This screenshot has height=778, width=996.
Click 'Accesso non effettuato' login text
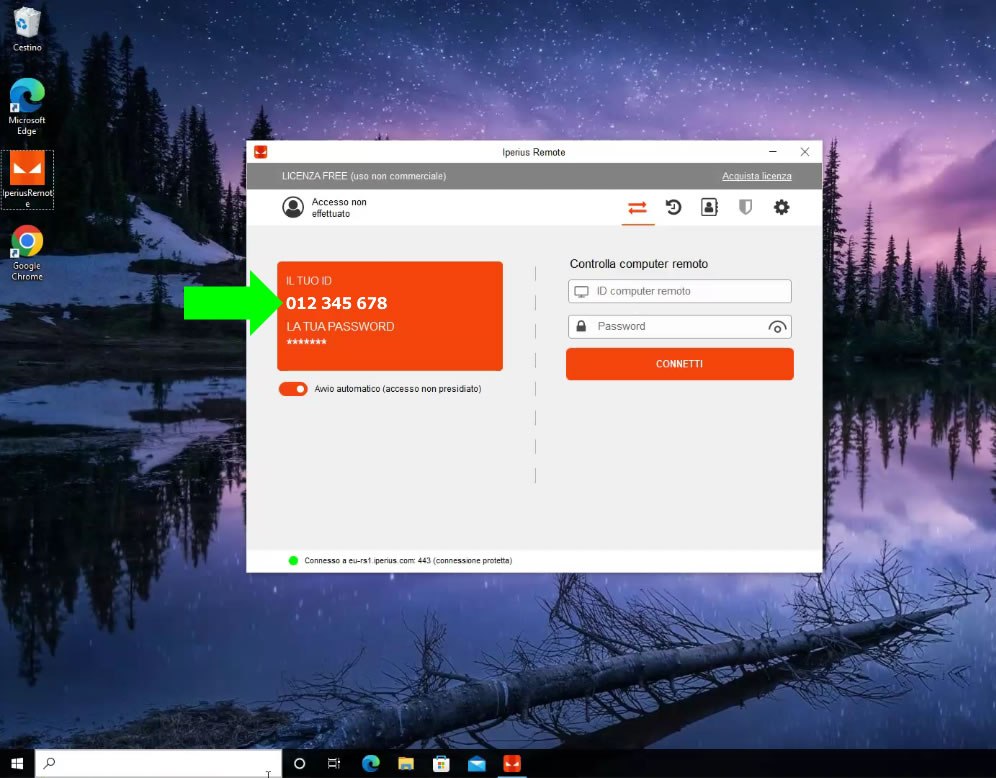339,208
